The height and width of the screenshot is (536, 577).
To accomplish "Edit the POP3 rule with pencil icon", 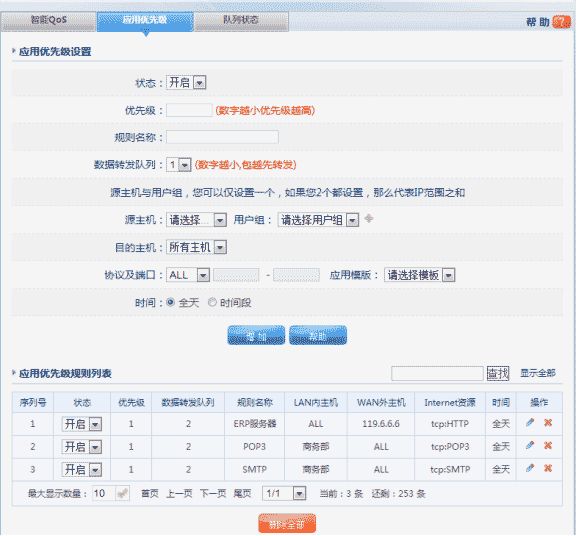I will pyautogui.click(x=530, y=446).
